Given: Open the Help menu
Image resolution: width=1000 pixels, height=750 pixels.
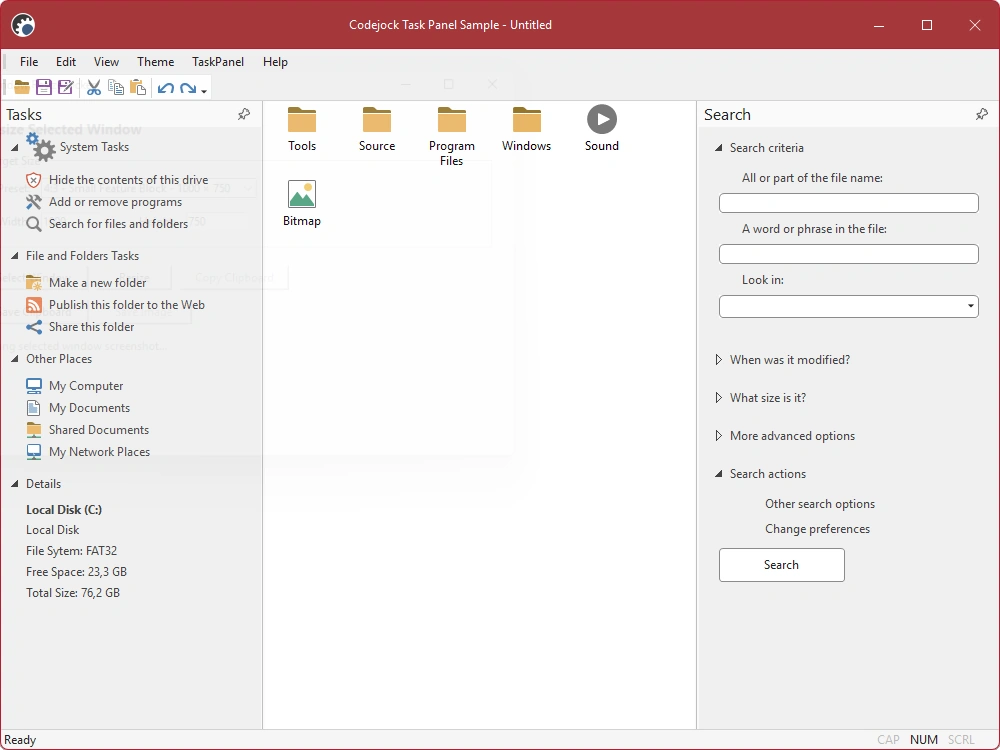Looking at the screenshot, I should click(275, 62).
